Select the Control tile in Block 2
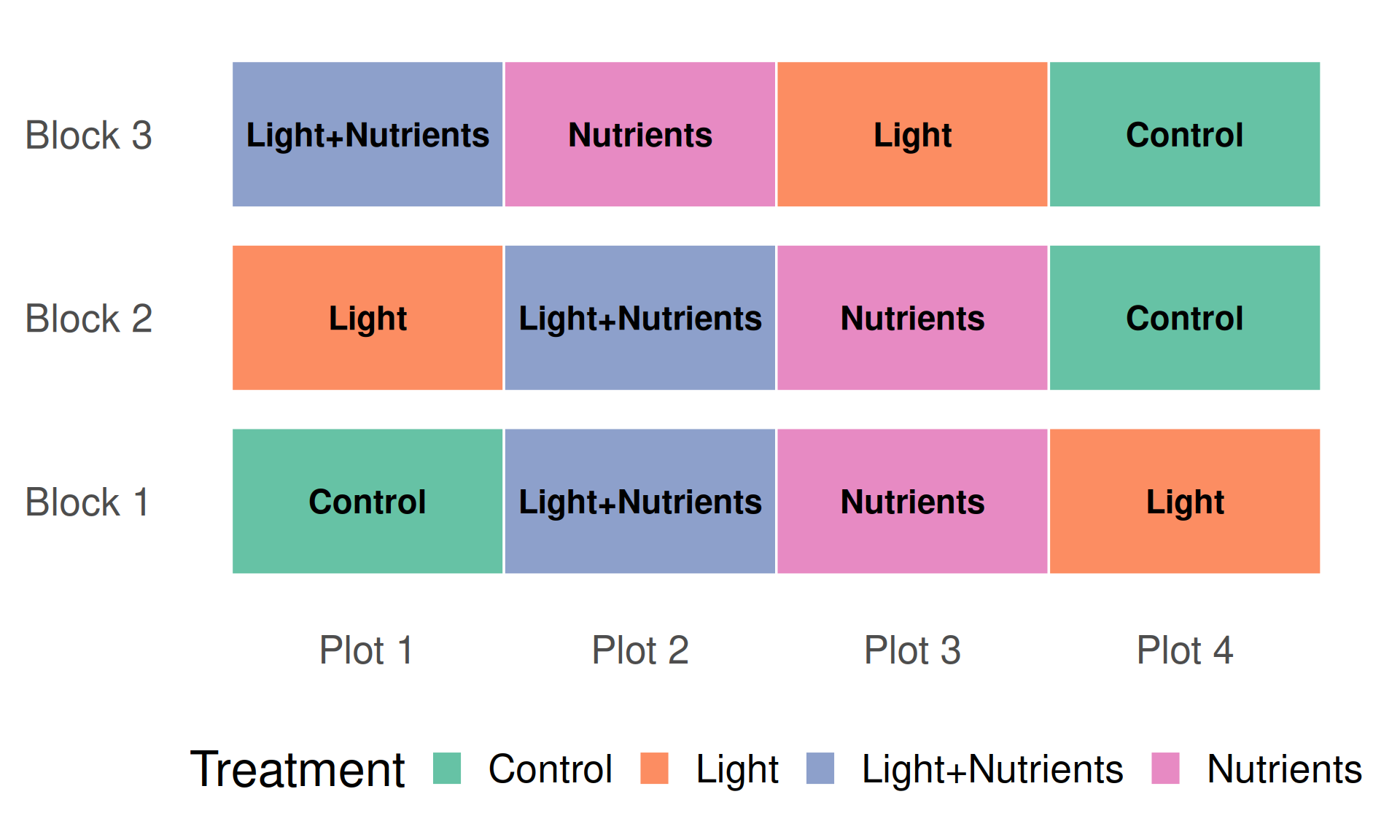This screenshot has width=1400, height=840. coord(1185,318)
